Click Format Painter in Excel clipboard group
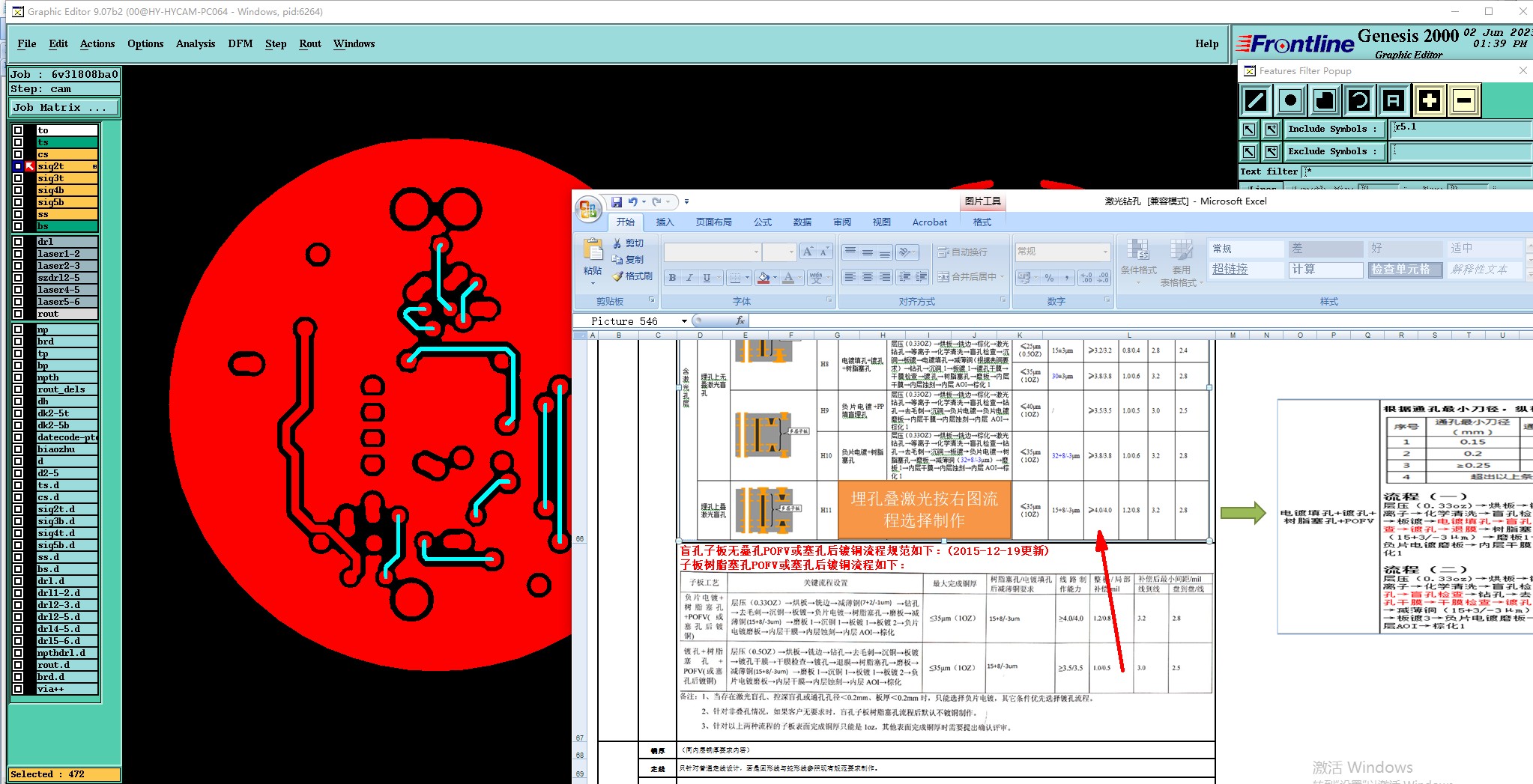 [632, 276]
